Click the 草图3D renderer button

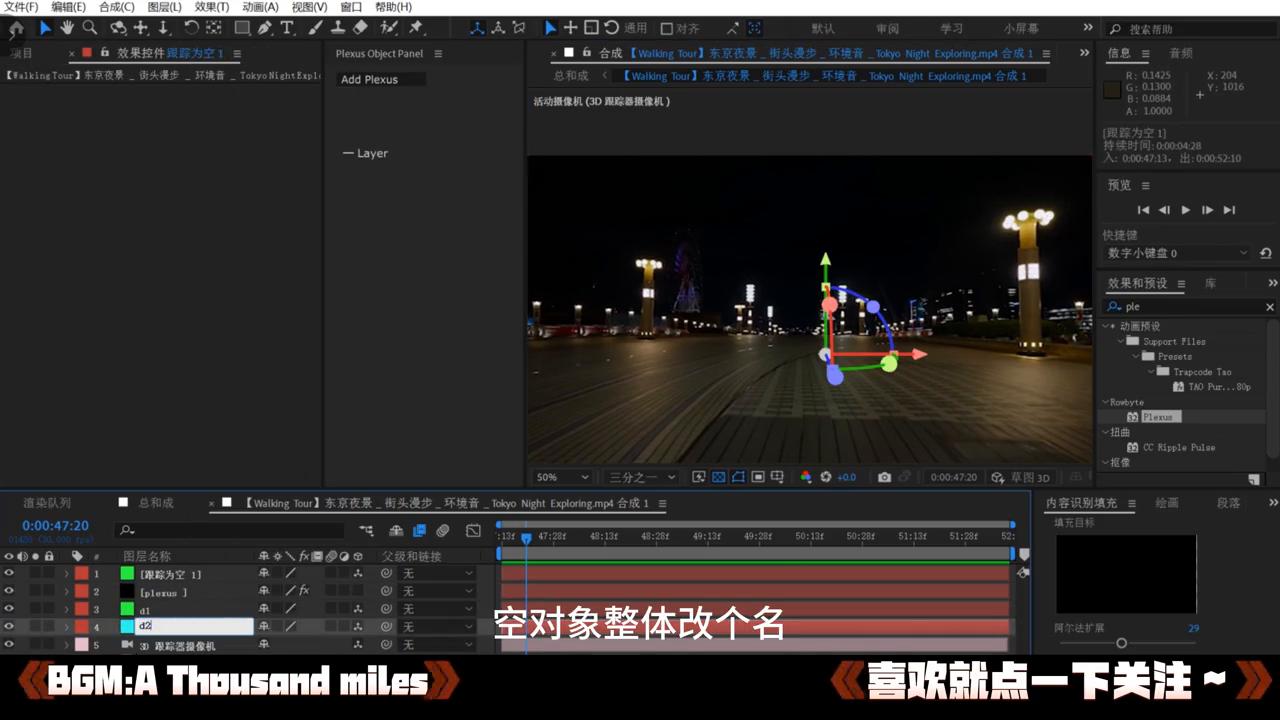click(x=1028, y=477)
